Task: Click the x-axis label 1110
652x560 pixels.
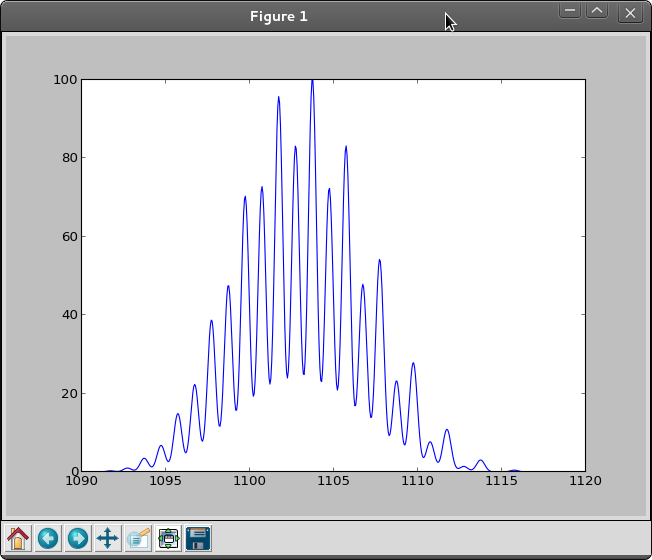Action: tap(417, 481)
